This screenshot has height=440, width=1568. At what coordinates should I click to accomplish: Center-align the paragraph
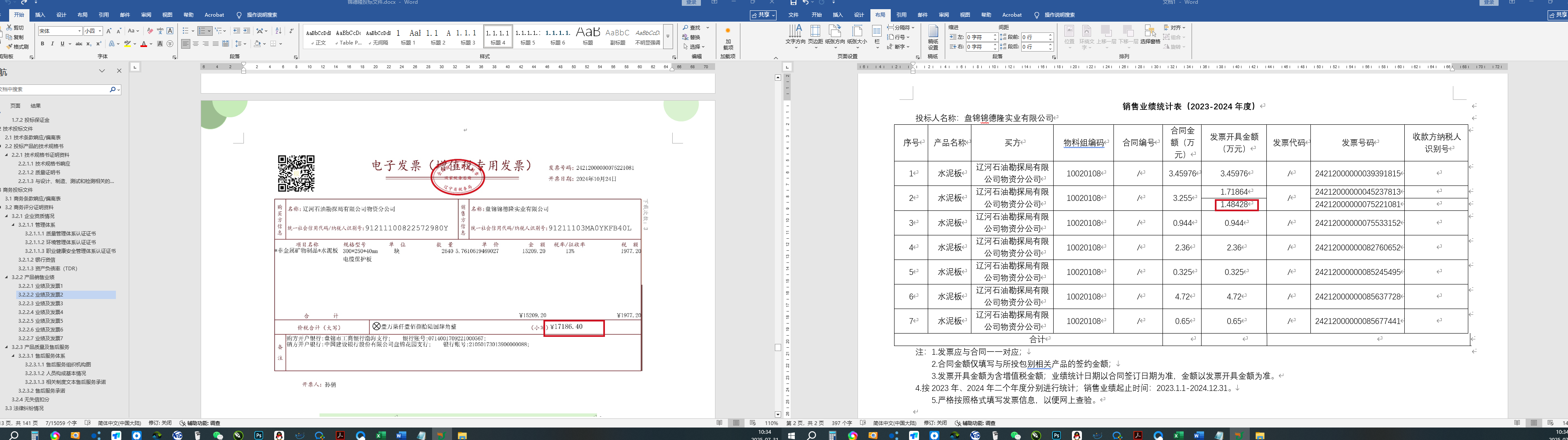195,44
